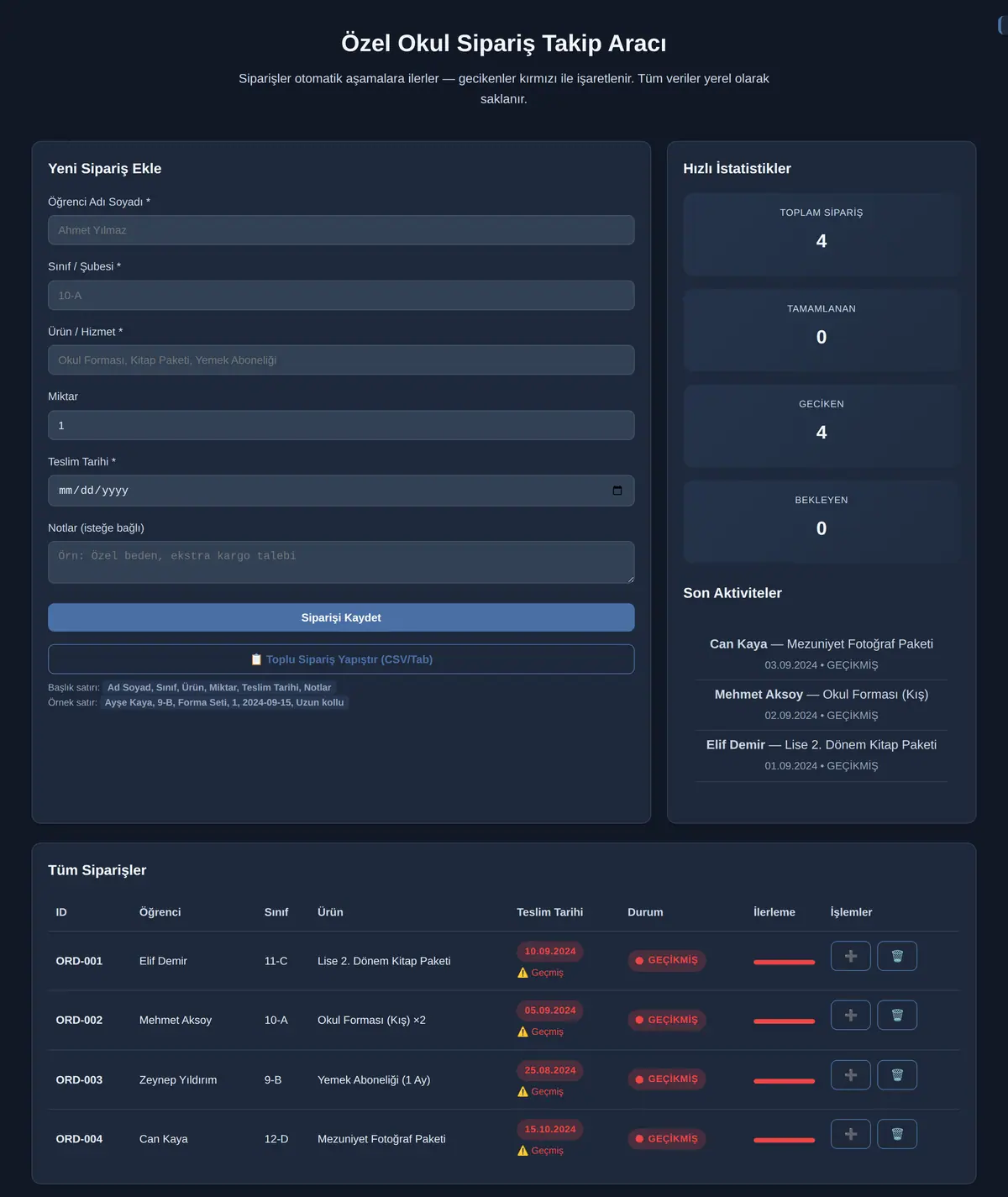The image size is (1008, 1197).
Task: Click the example row code snippet
Action: (x=224, y=702)
